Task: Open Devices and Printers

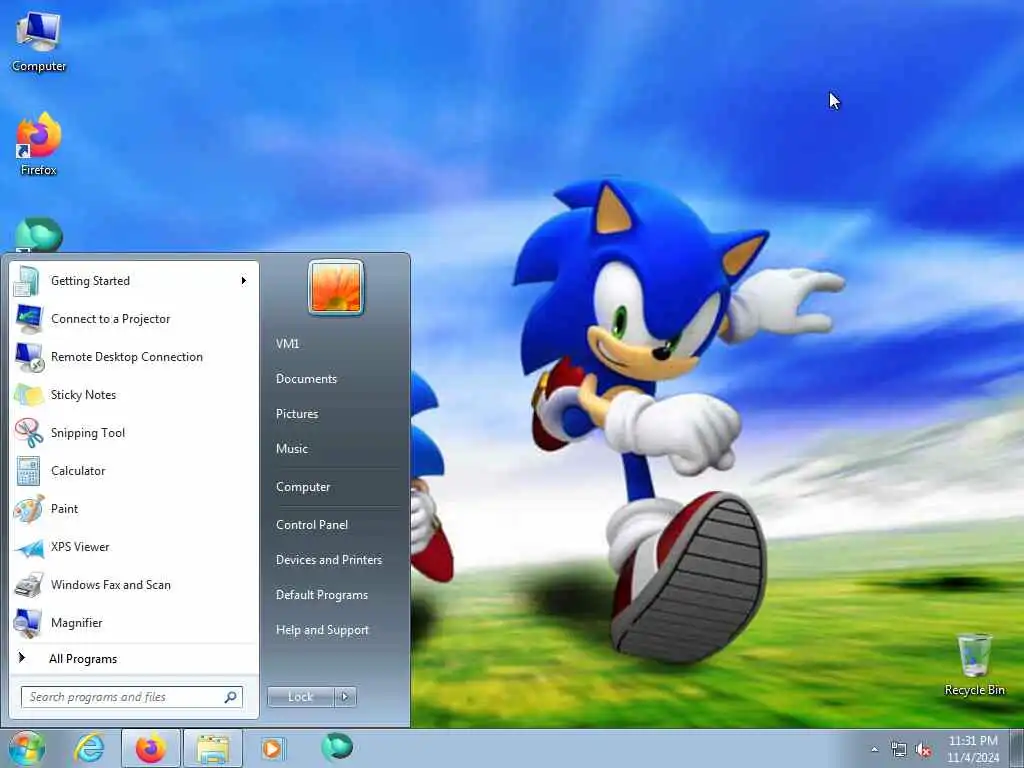Action: (328, 560)
